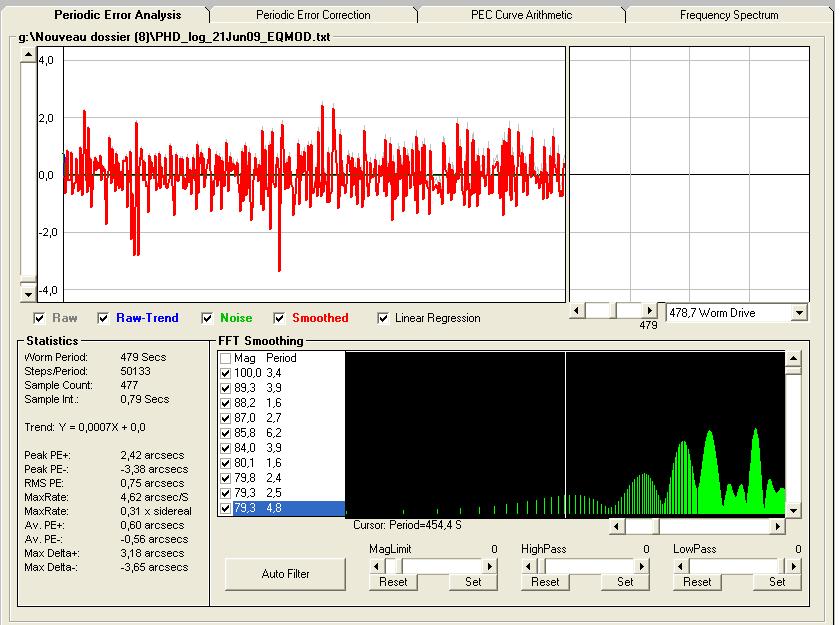Click Set under LowPass
The height and width of the screenshot is (625, 840).
coord(777,582)
